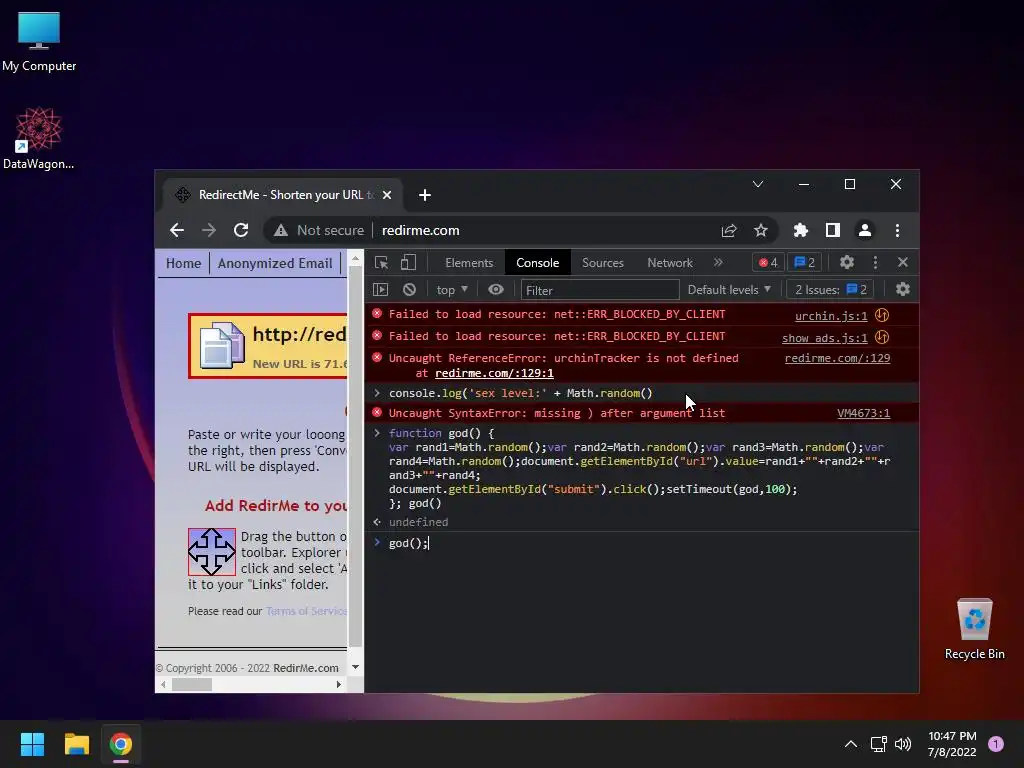Clear the console icon

(409, 289)
